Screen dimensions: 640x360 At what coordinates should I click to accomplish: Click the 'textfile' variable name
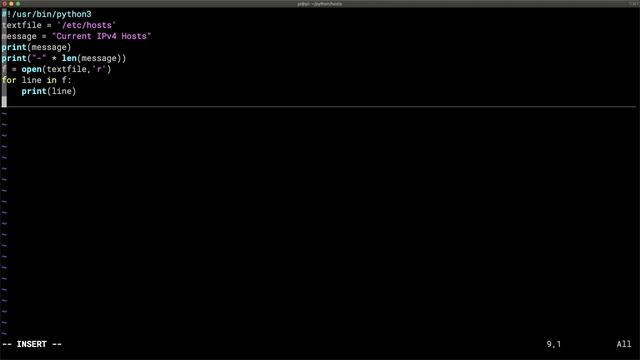click(x=22, y=25)
